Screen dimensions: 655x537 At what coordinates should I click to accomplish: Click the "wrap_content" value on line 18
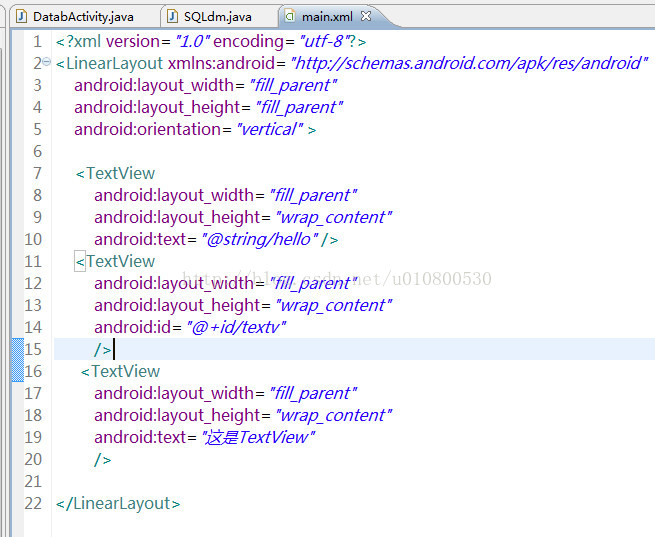[333, 415]
